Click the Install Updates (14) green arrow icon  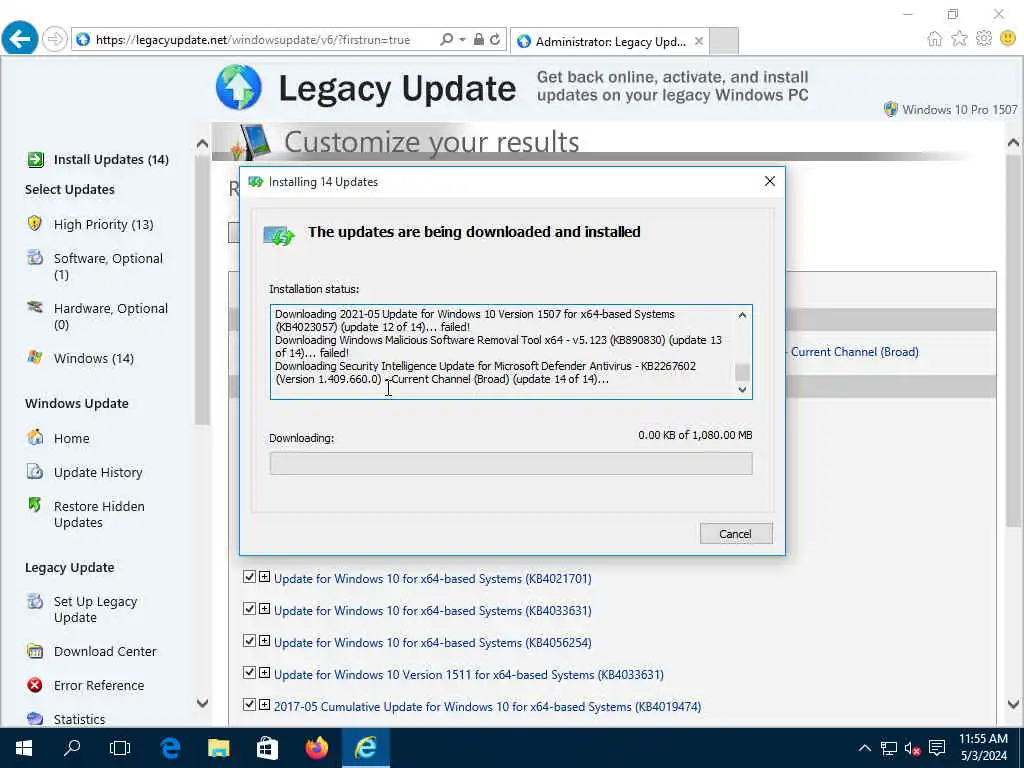35,159
